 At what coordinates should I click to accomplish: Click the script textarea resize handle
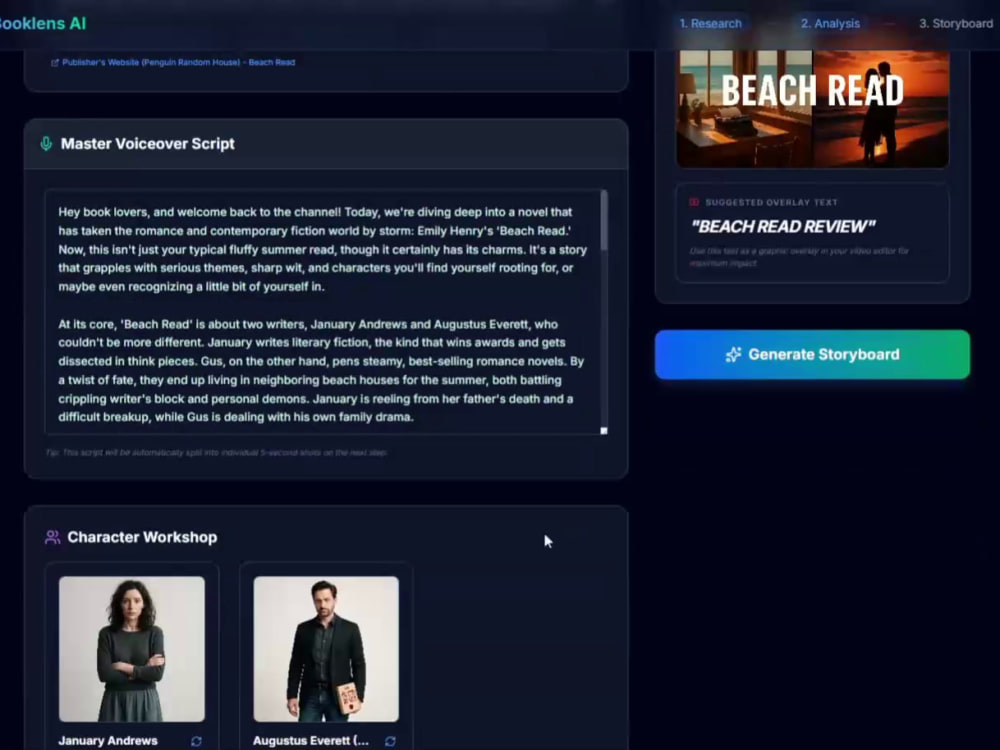603,430
